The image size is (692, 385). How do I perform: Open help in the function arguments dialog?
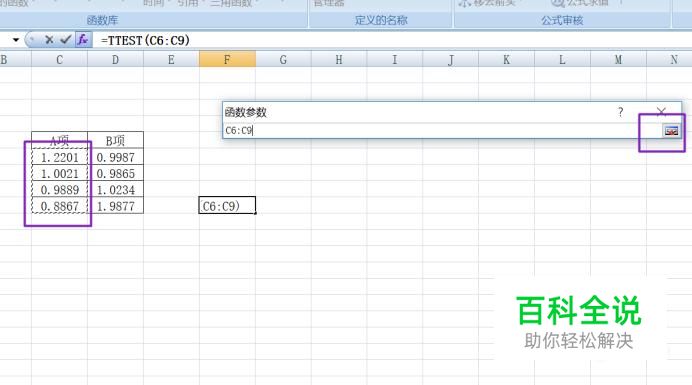(x=621, y=112)
